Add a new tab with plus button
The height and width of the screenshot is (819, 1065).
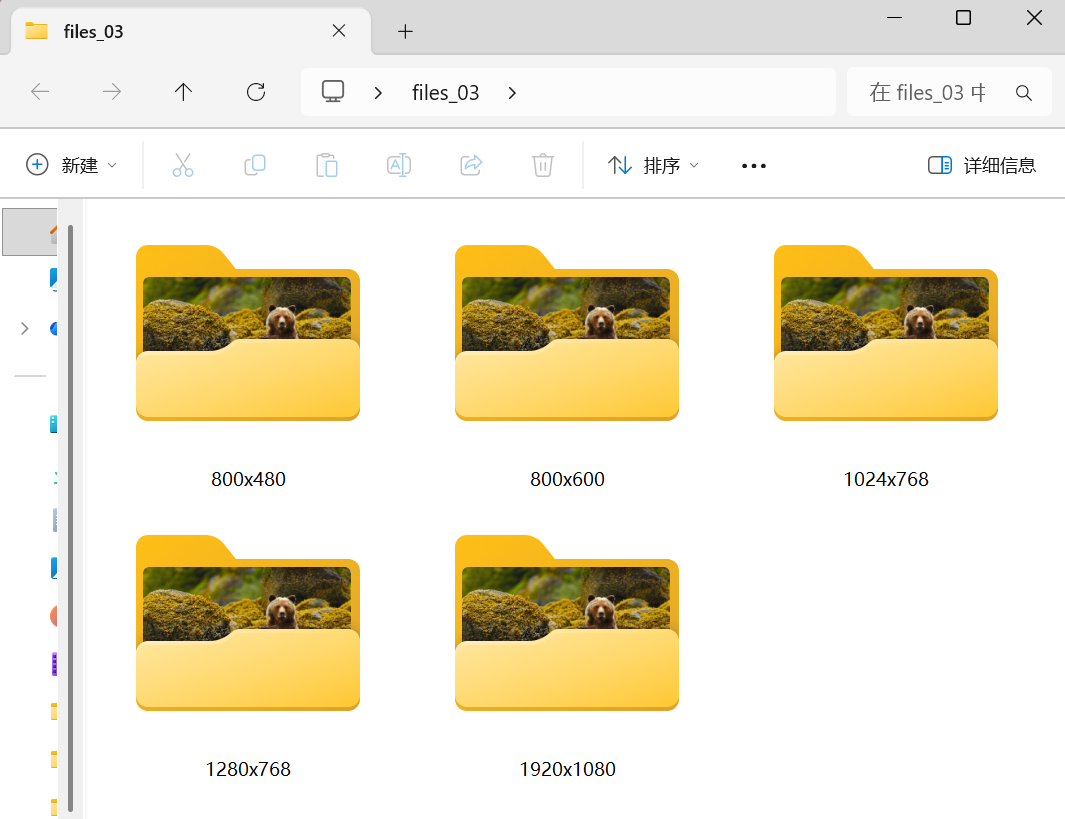[x=405, y=31]
